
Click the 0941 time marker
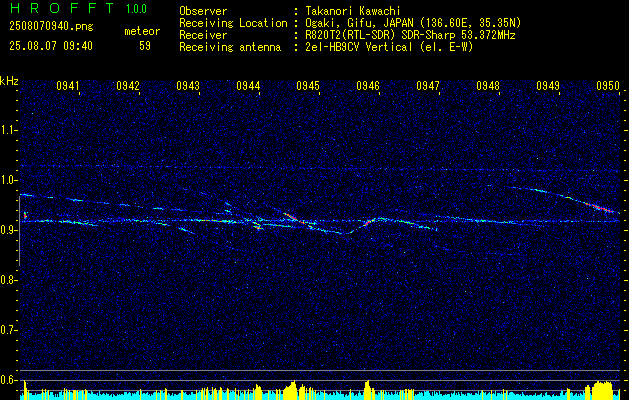tap(67, 85)
